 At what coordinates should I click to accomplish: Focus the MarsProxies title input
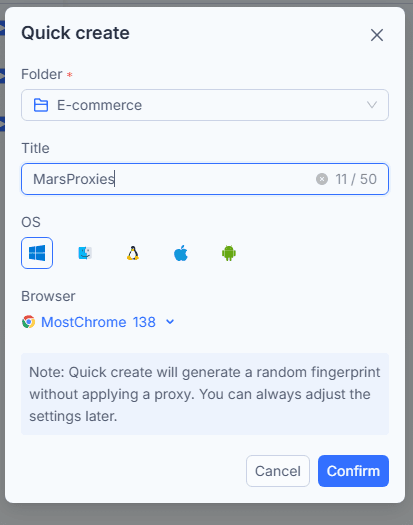coord(205,179)
